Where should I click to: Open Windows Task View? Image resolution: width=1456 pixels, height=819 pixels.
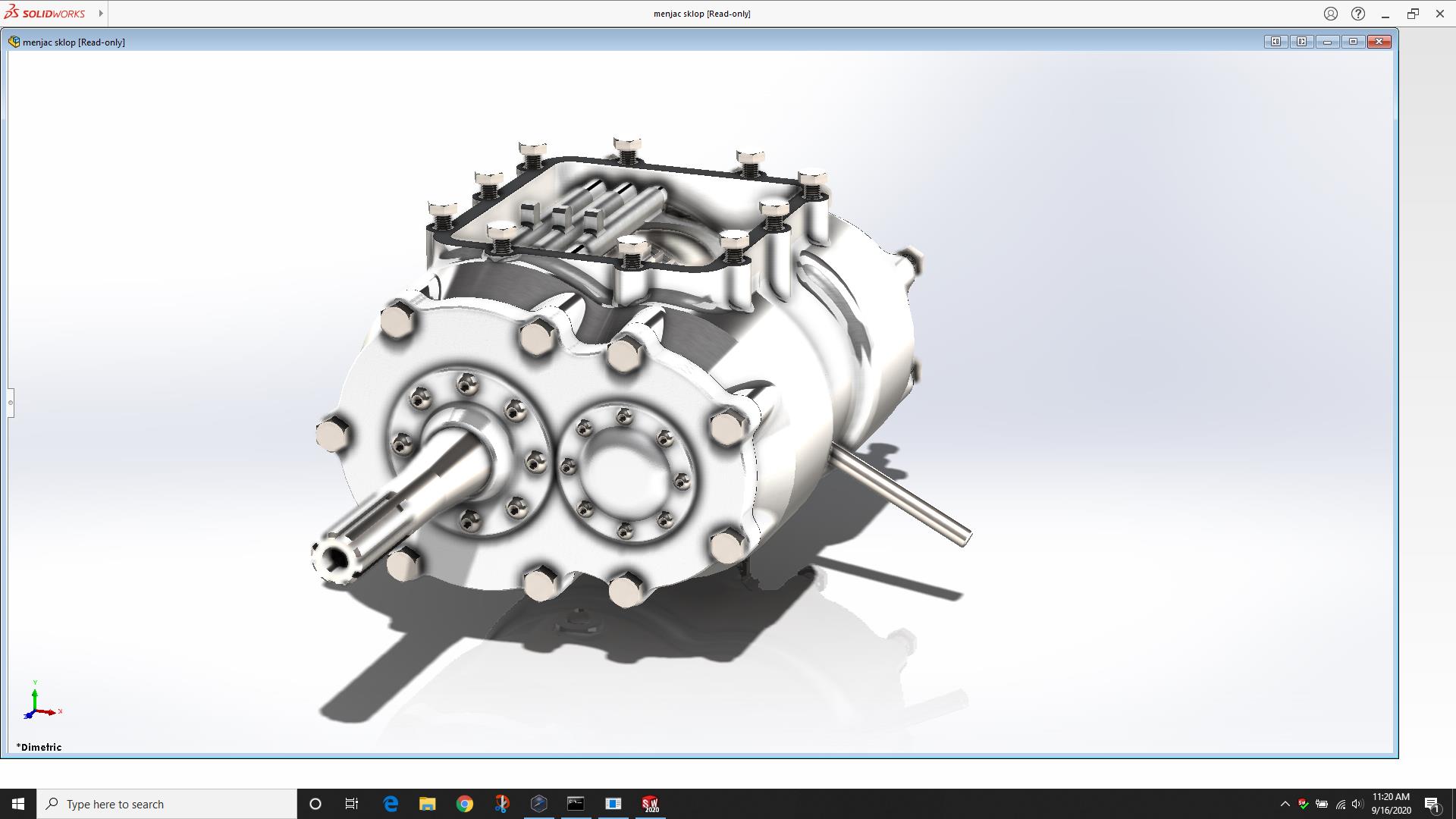click(352, 804)
